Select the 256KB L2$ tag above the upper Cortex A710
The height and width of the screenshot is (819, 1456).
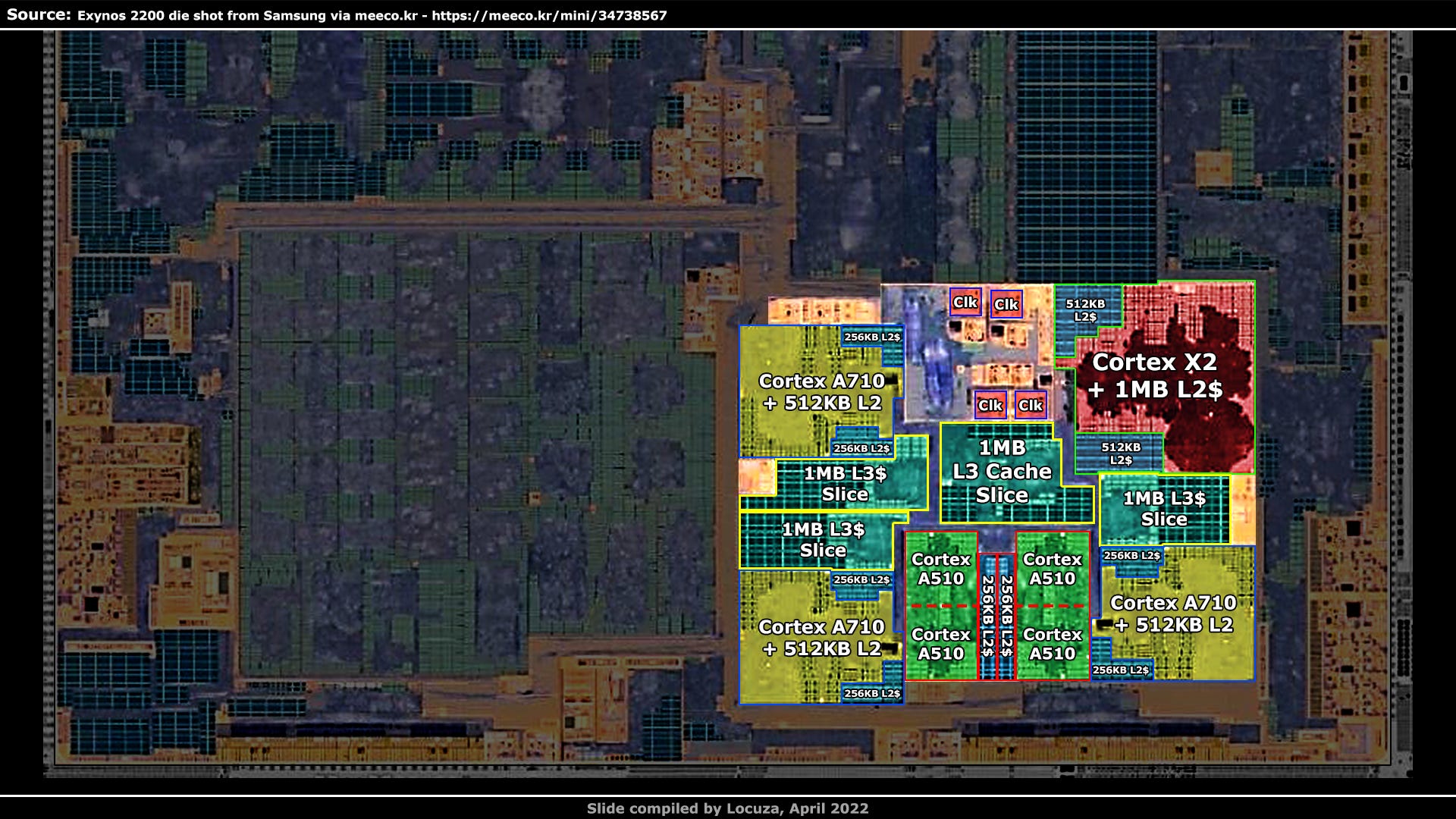[873, 337]
